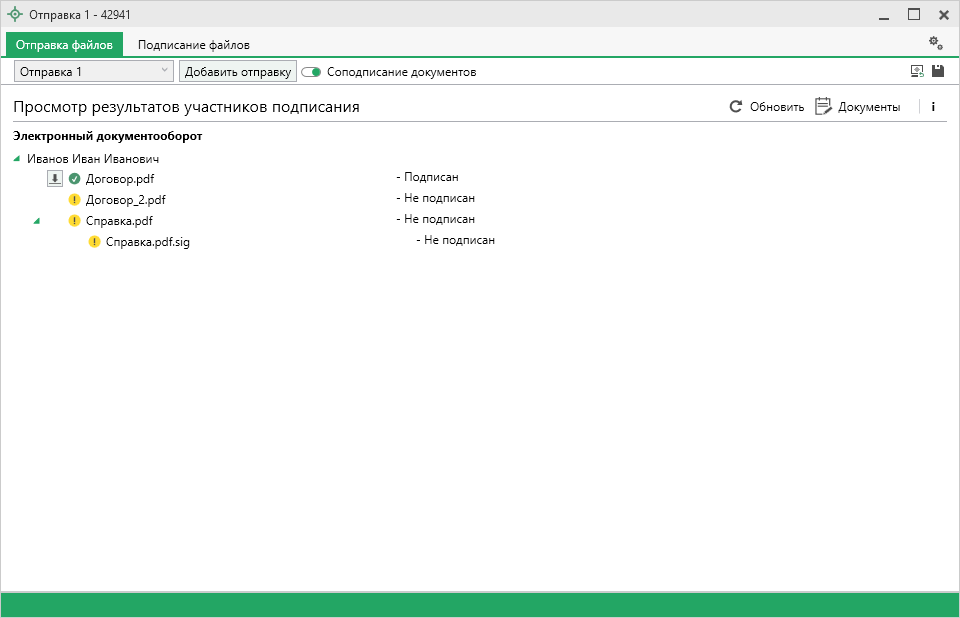This screenshot has width=960, height=618.
Task: Click the green signed checkmark on Договор.pdf
Action: coord(74,178)
